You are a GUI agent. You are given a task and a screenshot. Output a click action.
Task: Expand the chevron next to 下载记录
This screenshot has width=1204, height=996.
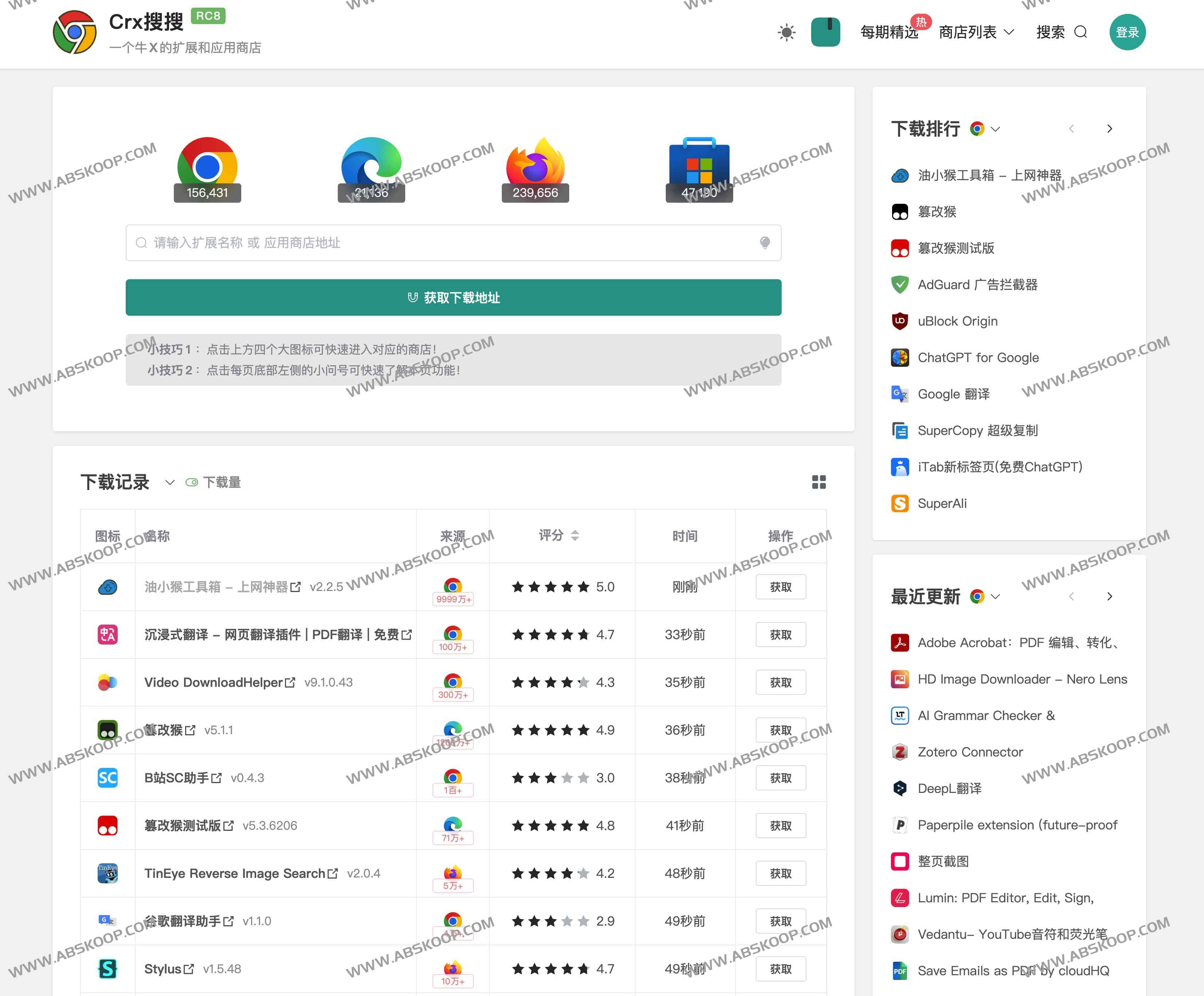pos(170,483)
